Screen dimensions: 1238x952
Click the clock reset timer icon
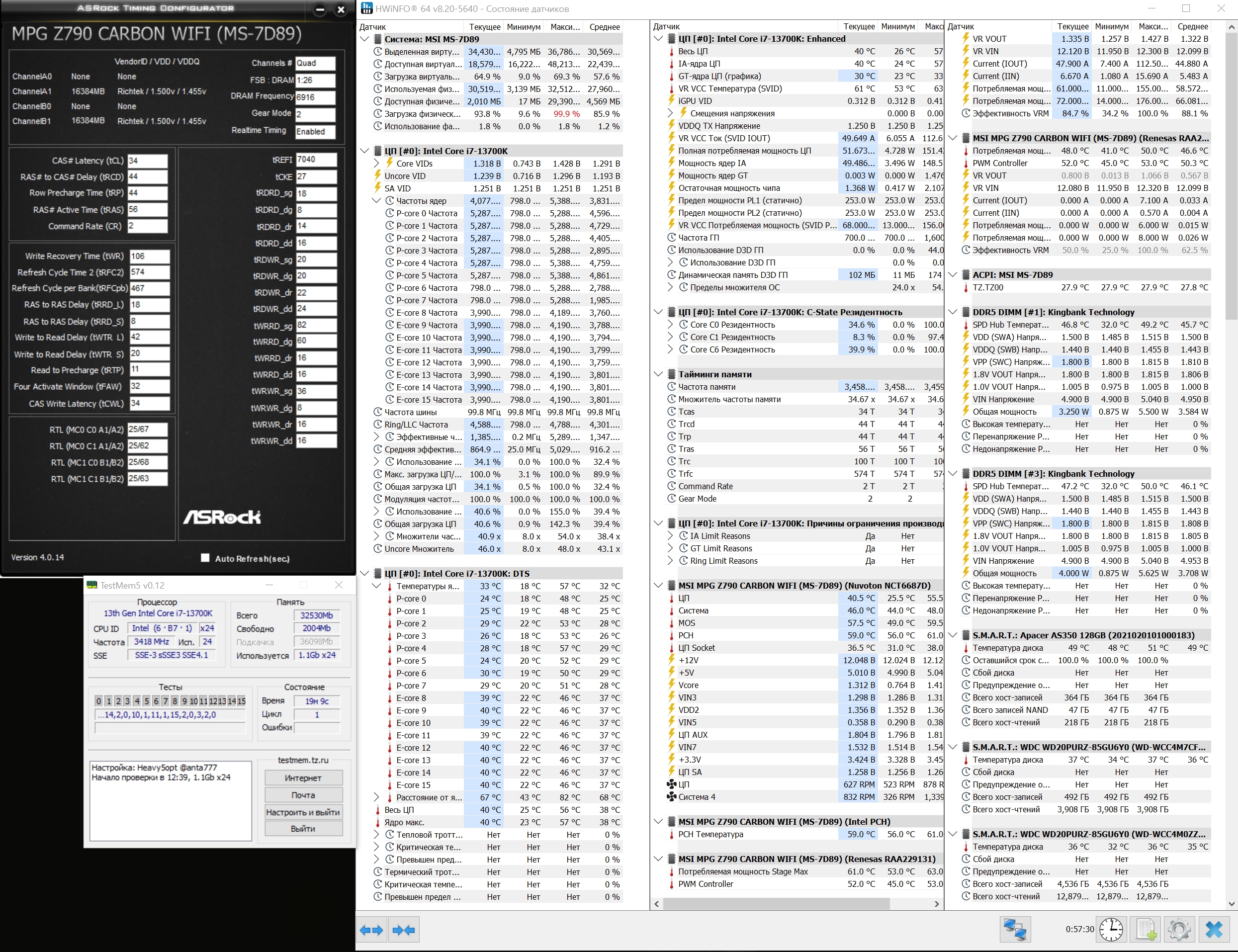(x=1111, y=930)
